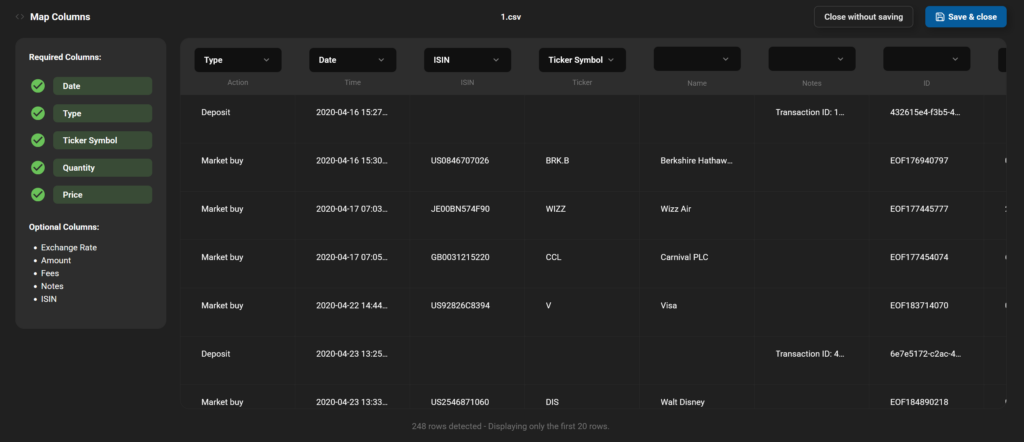Image resolution: width=1024 pixels, height=442 pixels.
Task: Click the code brackets icon near Map Columns
Action: [x=20, y=17]
